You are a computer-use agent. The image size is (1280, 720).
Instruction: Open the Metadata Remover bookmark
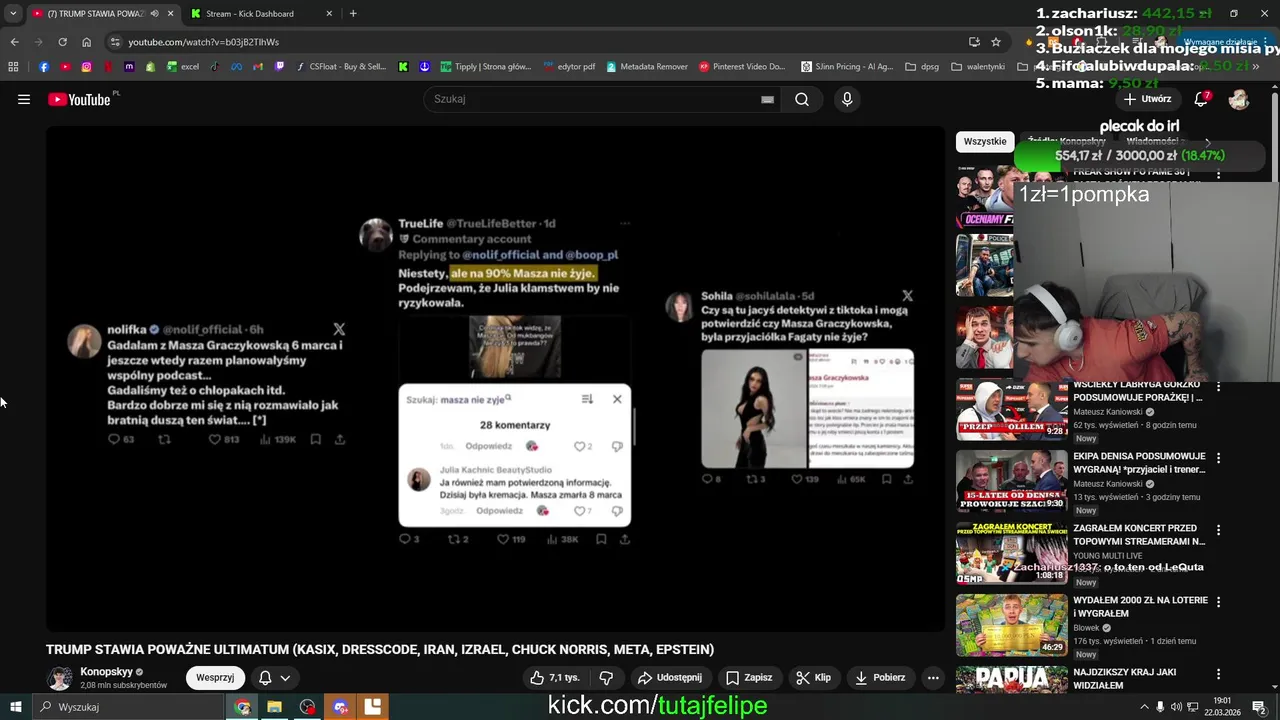click(x=646, y=67)
